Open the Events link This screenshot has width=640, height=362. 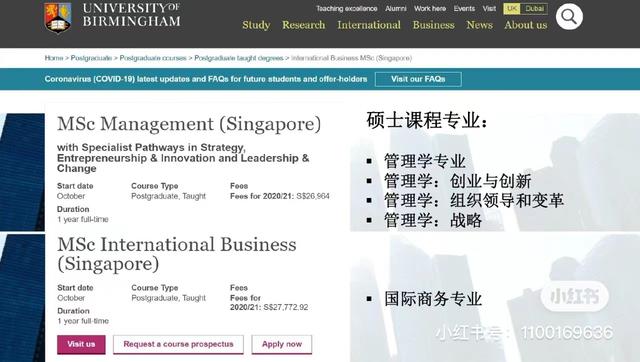464,9
